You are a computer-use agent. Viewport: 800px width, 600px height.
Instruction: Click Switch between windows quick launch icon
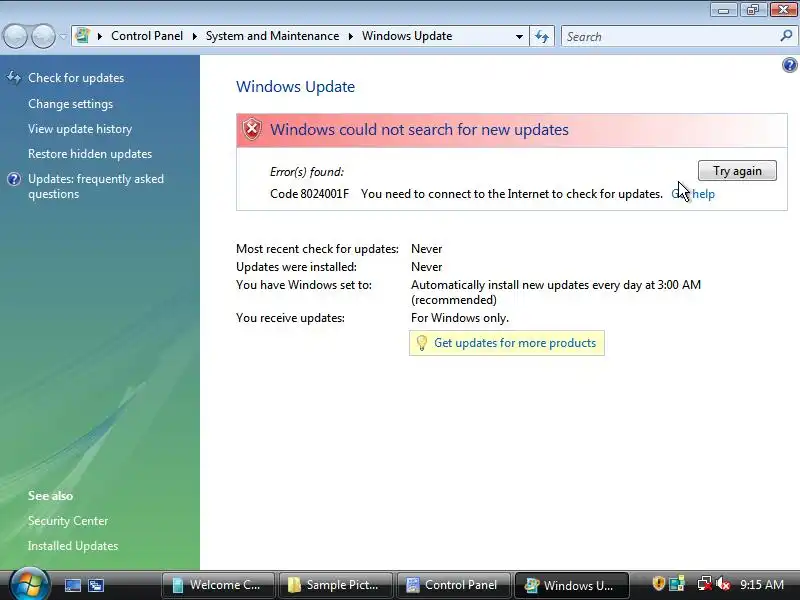[x=96, y=585]
